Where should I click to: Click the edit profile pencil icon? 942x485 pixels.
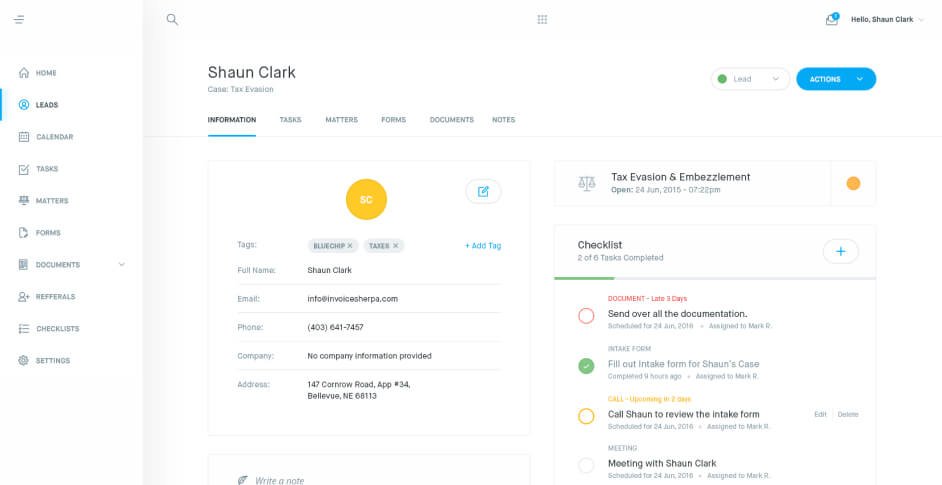tap(483, 191)
